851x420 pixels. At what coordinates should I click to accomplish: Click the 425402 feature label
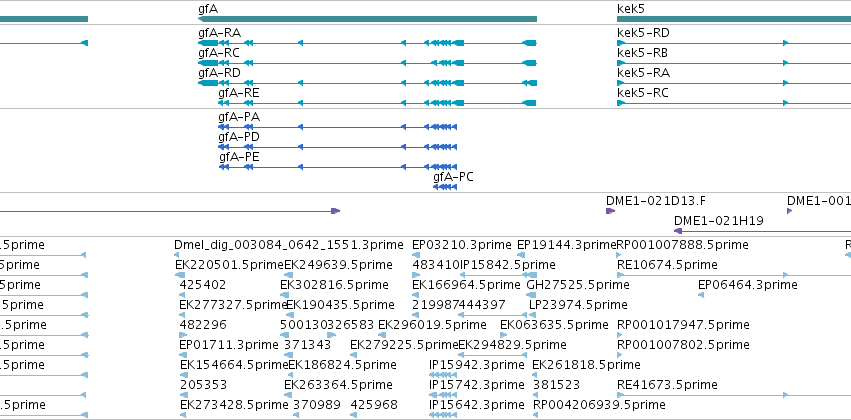[202, 285]
